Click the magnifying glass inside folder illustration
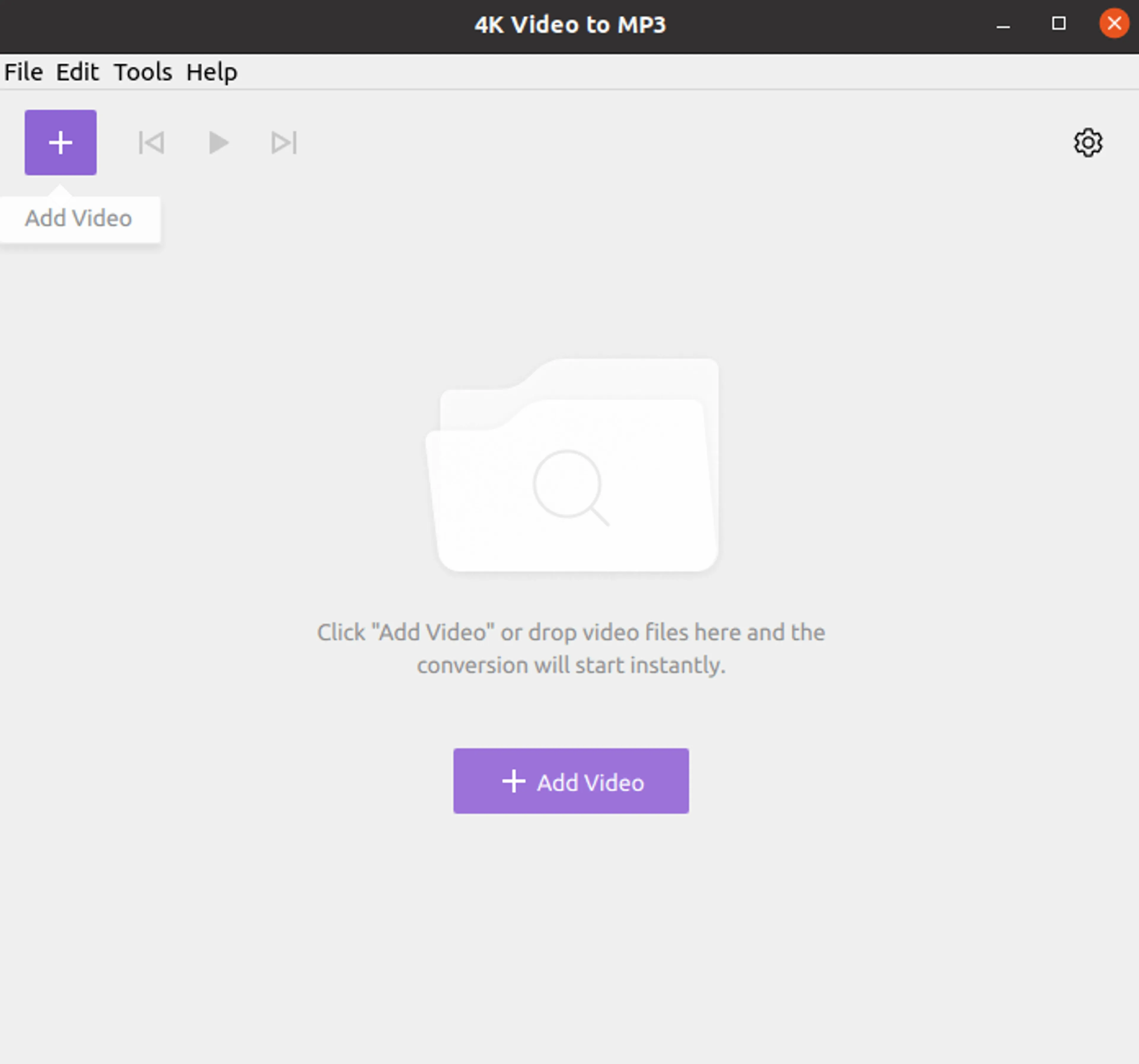Screen dimensions: 1139x1064 (x=569, y=486)
